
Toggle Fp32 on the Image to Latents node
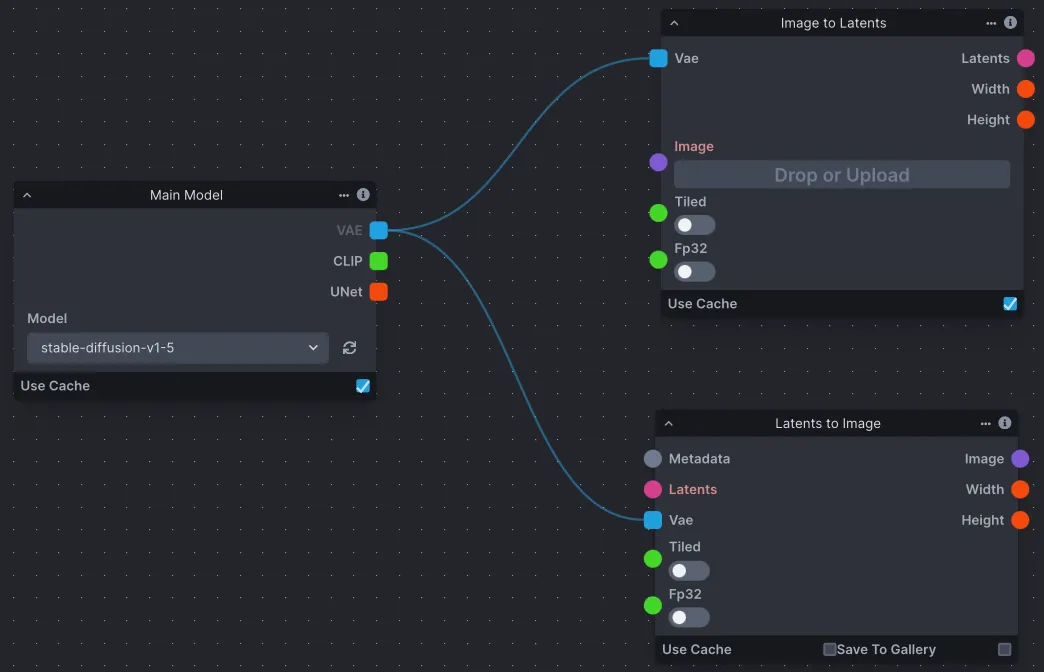point(694,271)
